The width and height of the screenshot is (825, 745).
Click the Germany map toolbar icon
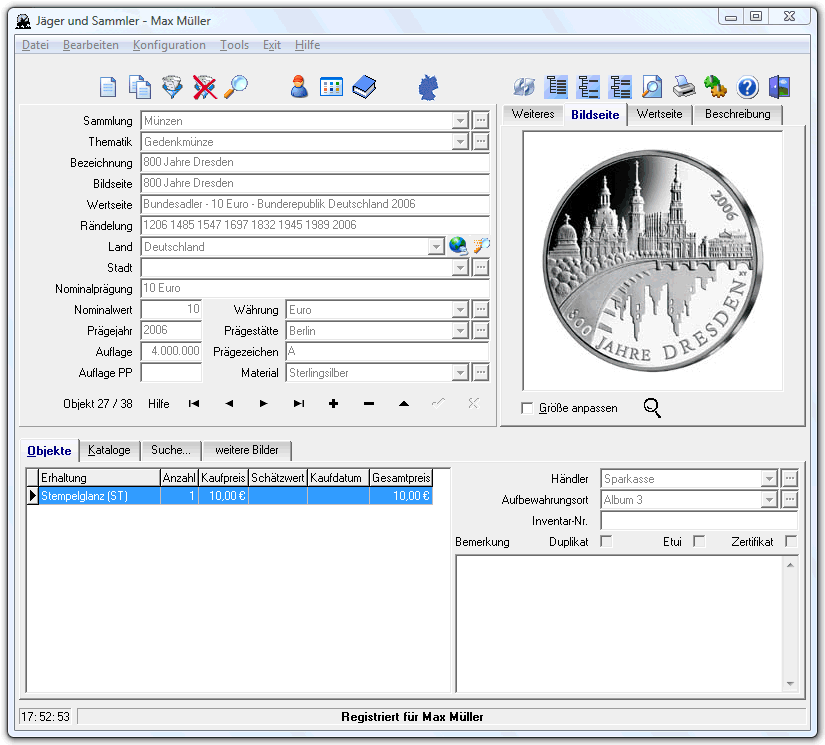coord(428,87)
